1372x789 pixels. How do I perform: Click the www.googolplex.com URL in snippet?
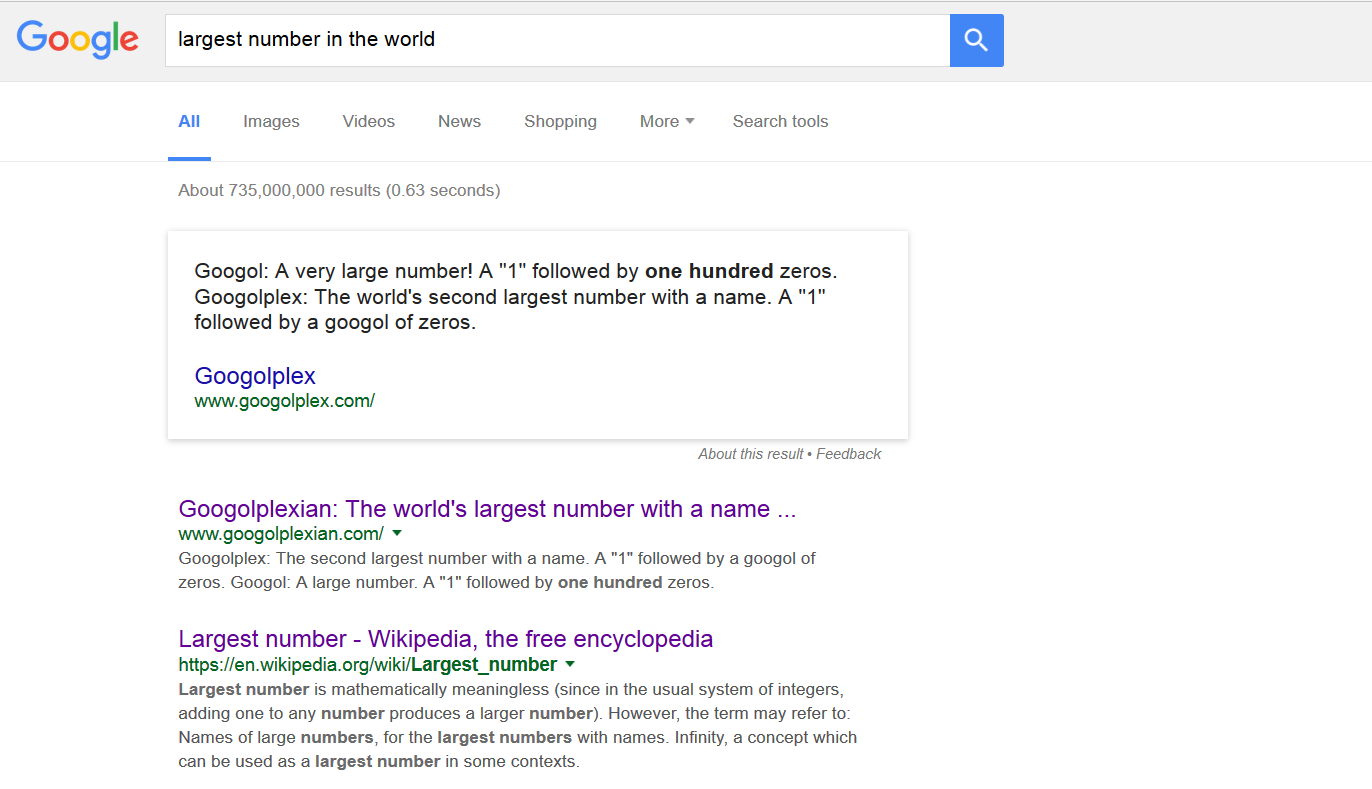point(285,401)
